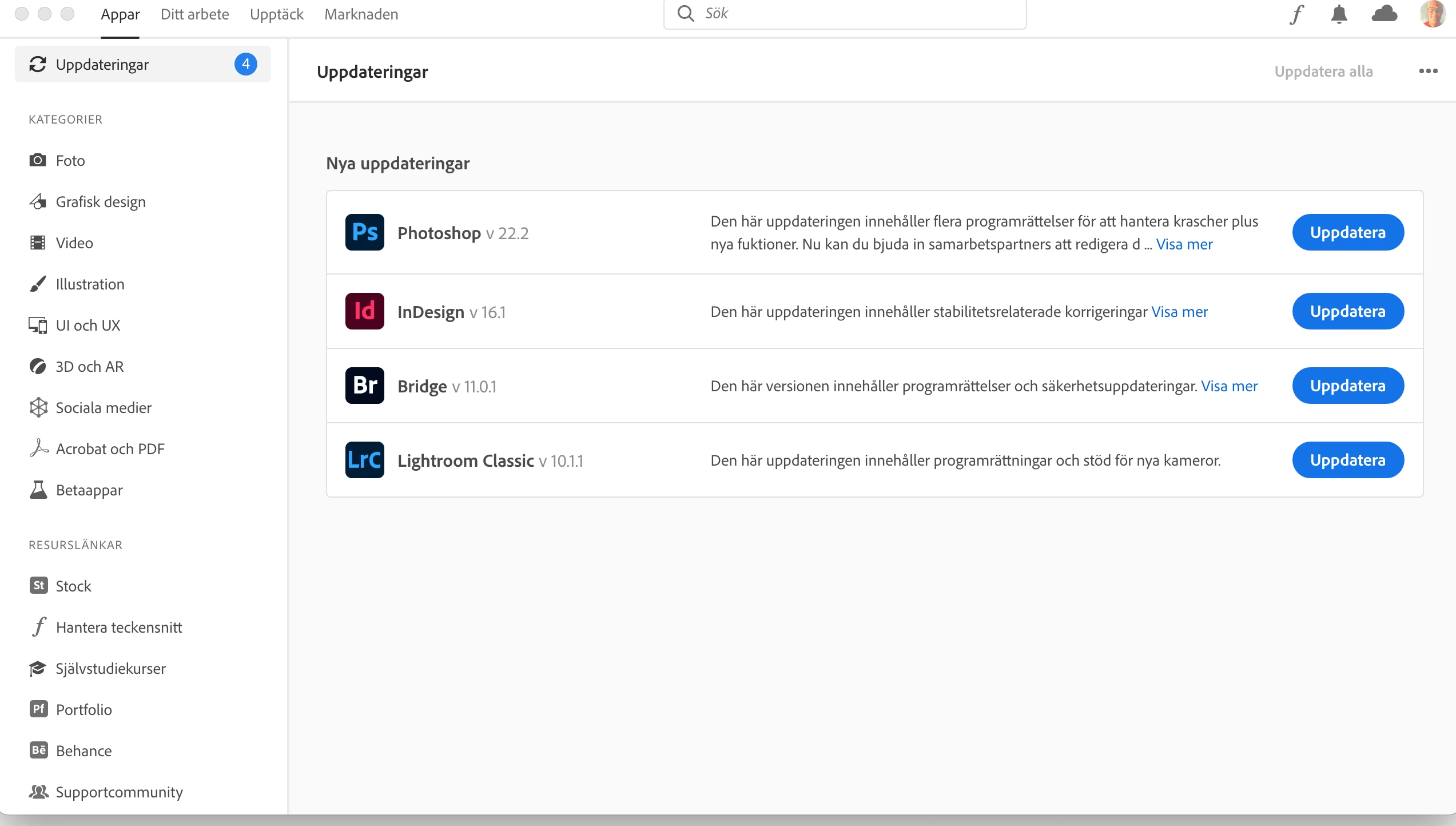
Task: Update Photoshop with Uppdatera button
Action: 1347,232
